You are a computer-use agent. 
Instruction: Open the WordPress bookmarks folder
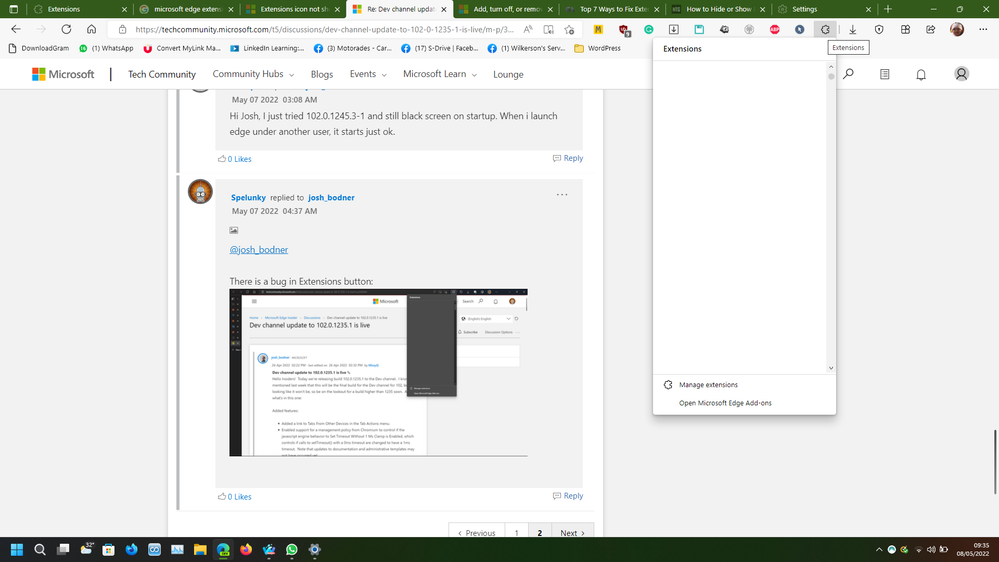point(597,48)
